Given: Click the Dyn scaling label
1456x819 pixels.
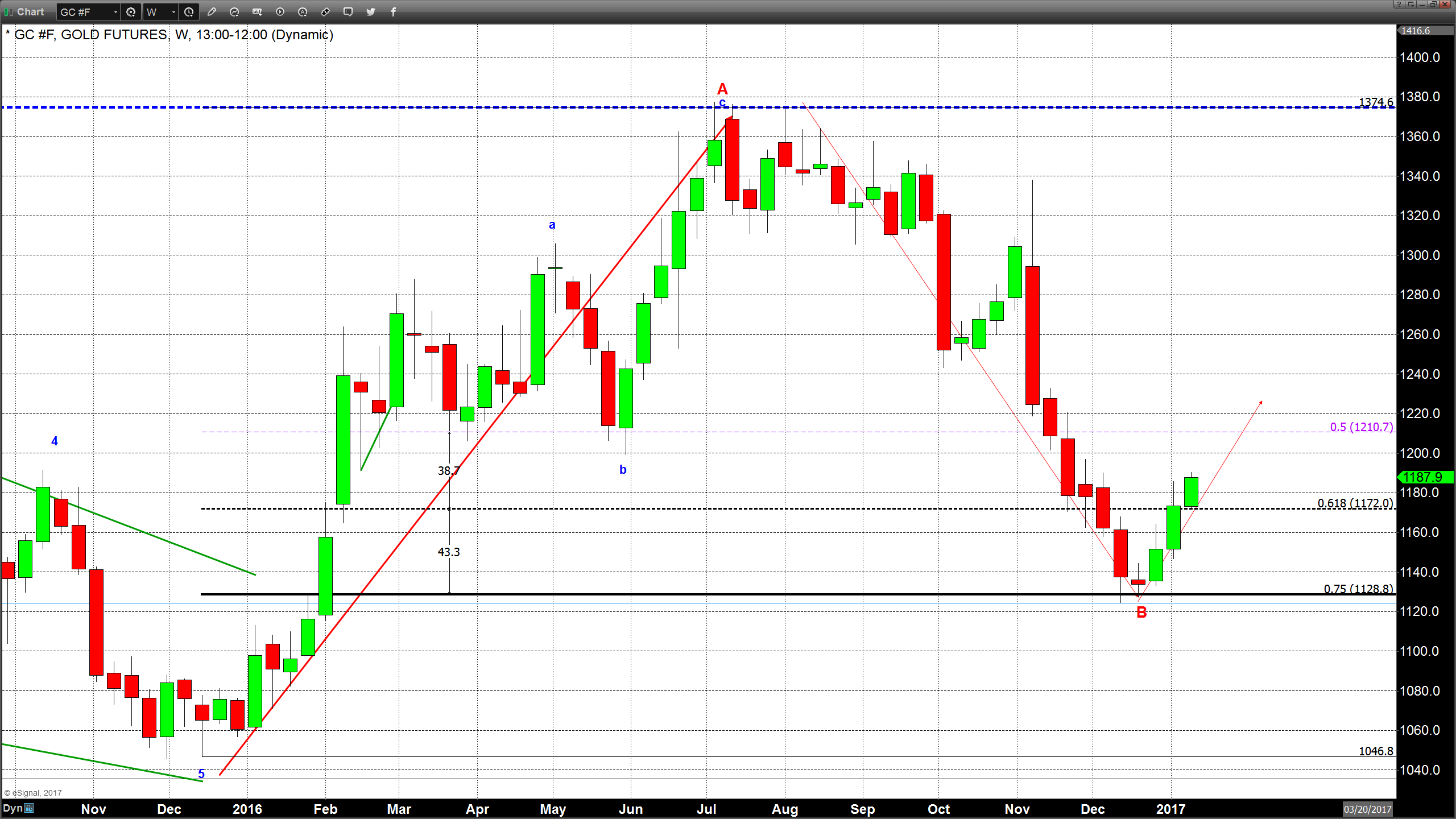Looking at the screenshot, I should tap(13, 808).
